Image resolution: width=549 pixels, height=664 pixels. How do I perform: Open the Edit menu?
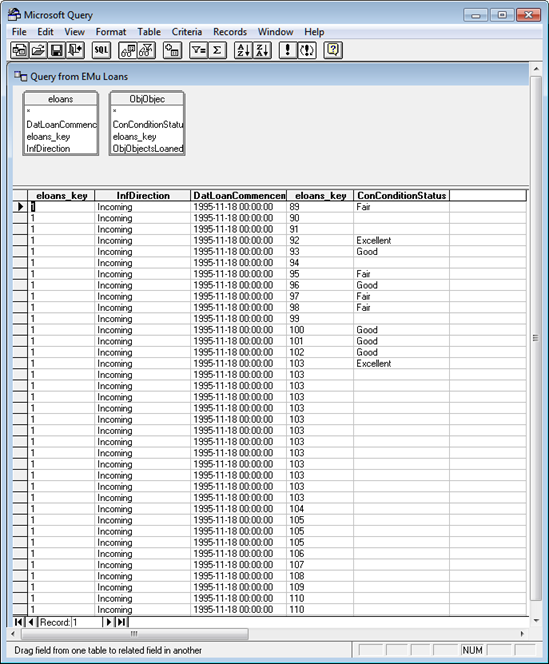[x=45, y=32]
